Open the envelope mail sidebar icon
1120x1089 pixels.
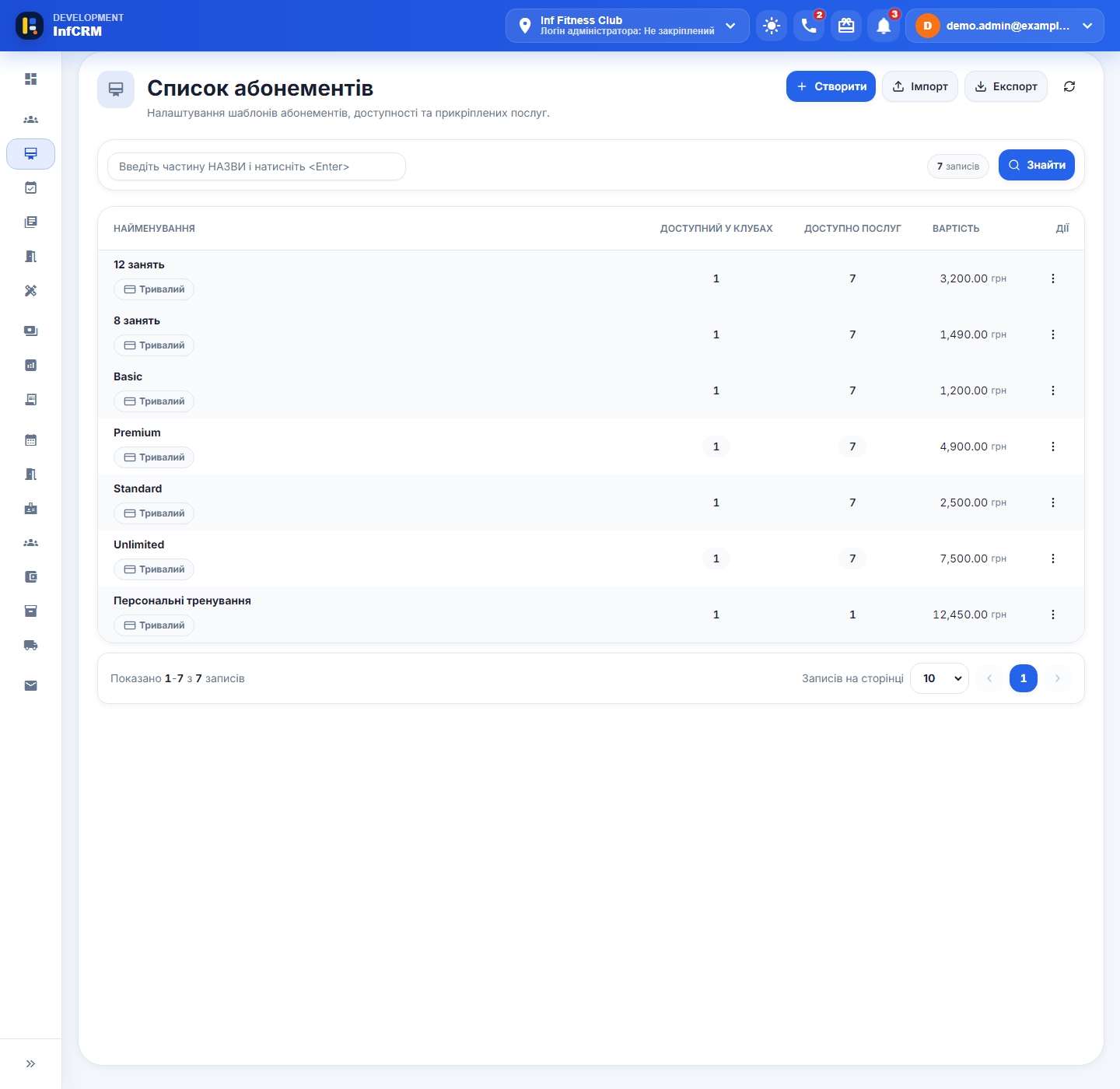coord(30,686)
